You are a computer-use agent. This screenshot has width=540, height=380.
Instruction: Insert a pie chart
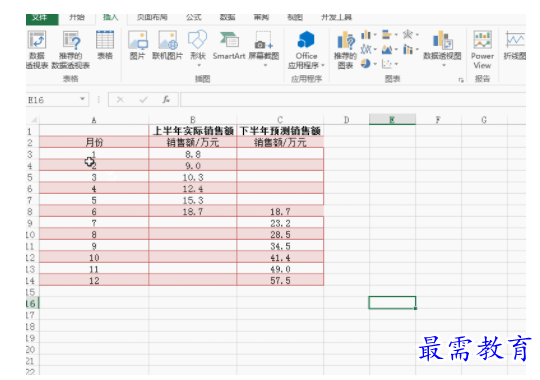click(x=366, y=64)
